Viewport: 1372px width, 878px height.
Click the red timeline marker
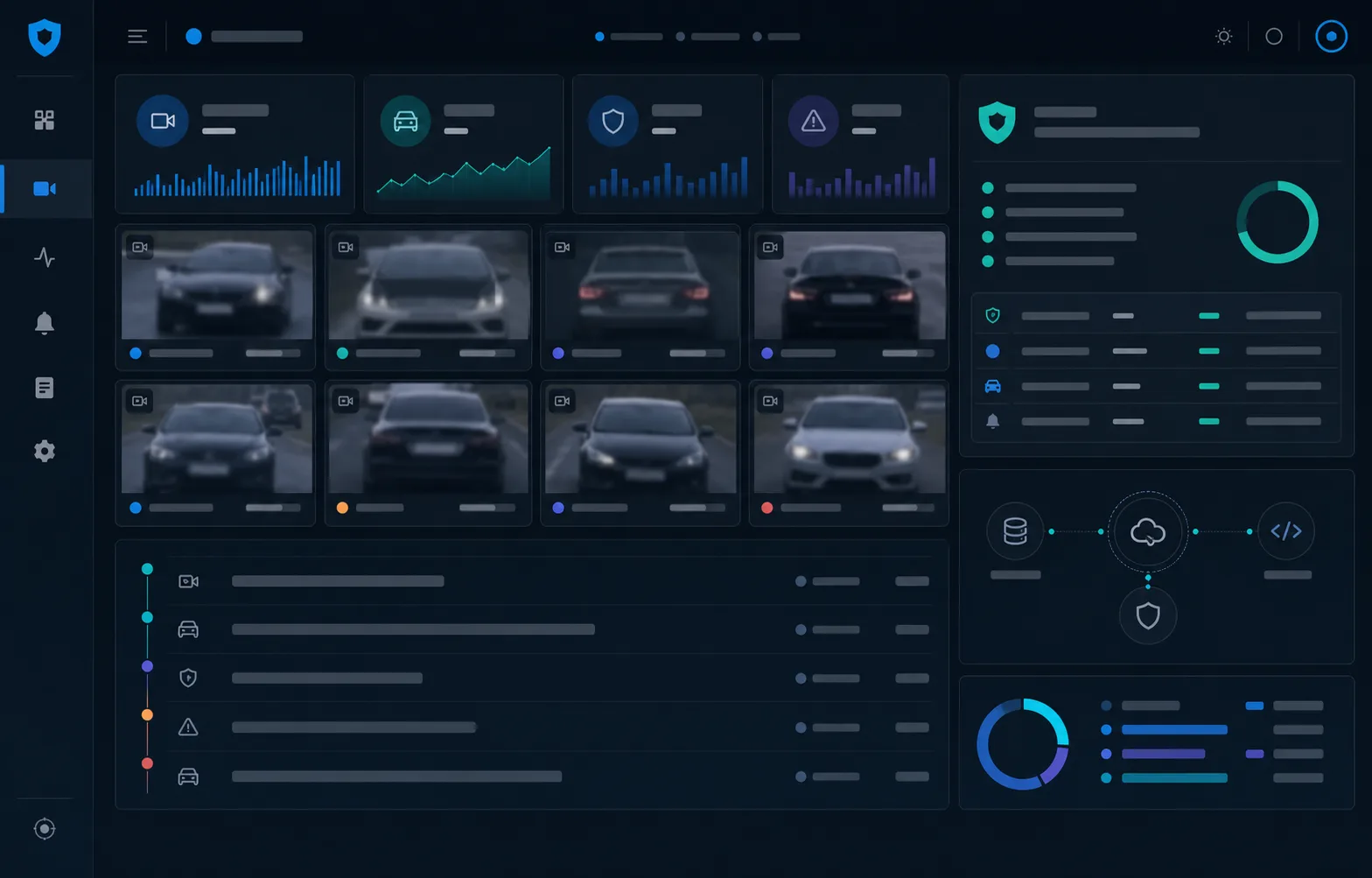pos(147,763)
